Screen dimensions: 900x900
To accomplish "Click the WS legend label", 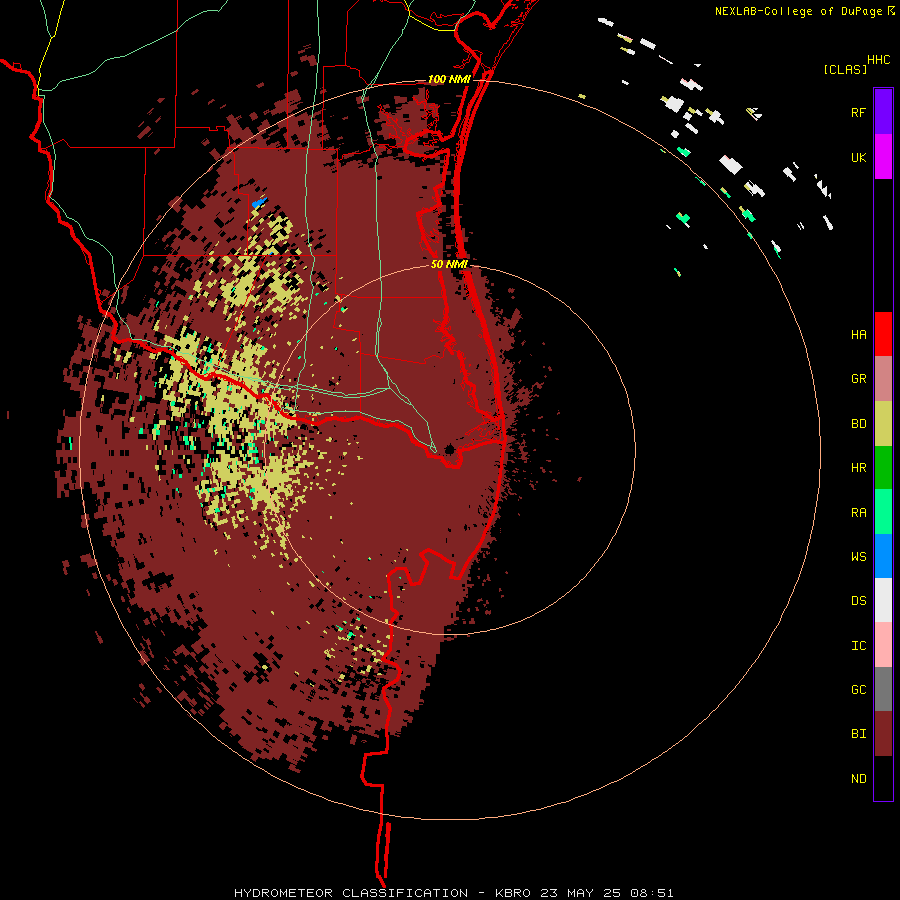I will tap(858, 557).
